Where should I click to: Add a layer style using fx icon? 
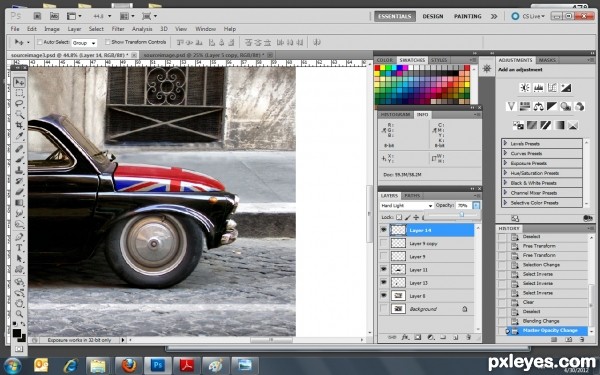coord(405,338)
